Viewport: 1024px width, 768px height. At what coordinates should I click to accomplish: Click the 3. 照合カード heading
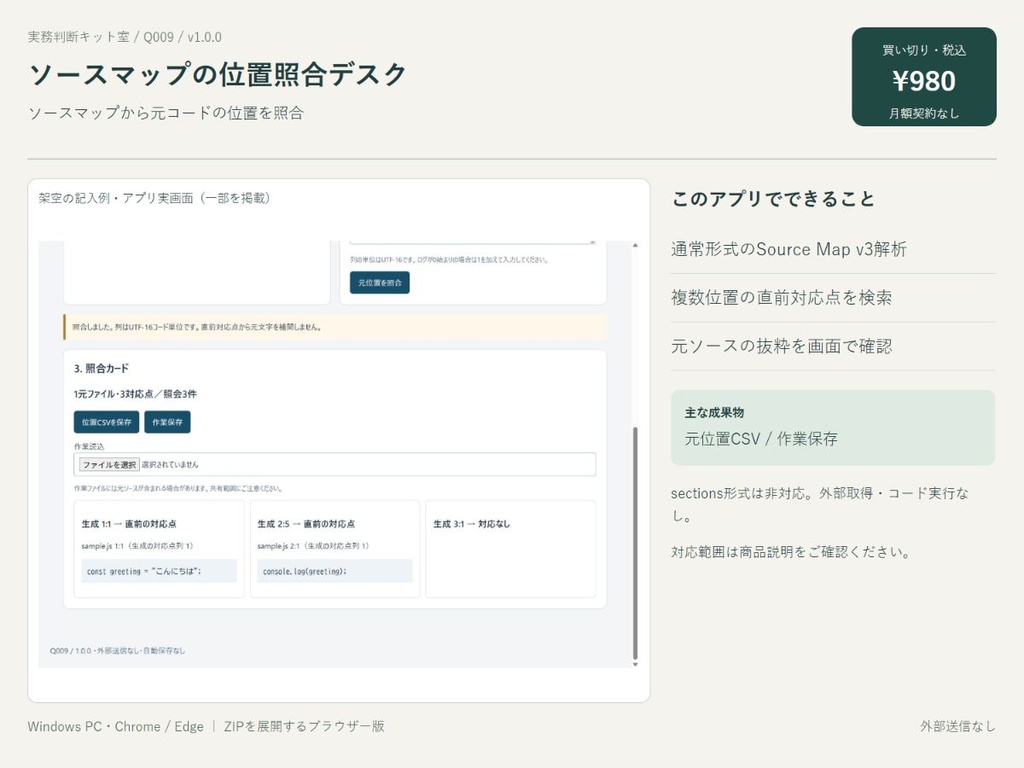click(x=101, y=368)
